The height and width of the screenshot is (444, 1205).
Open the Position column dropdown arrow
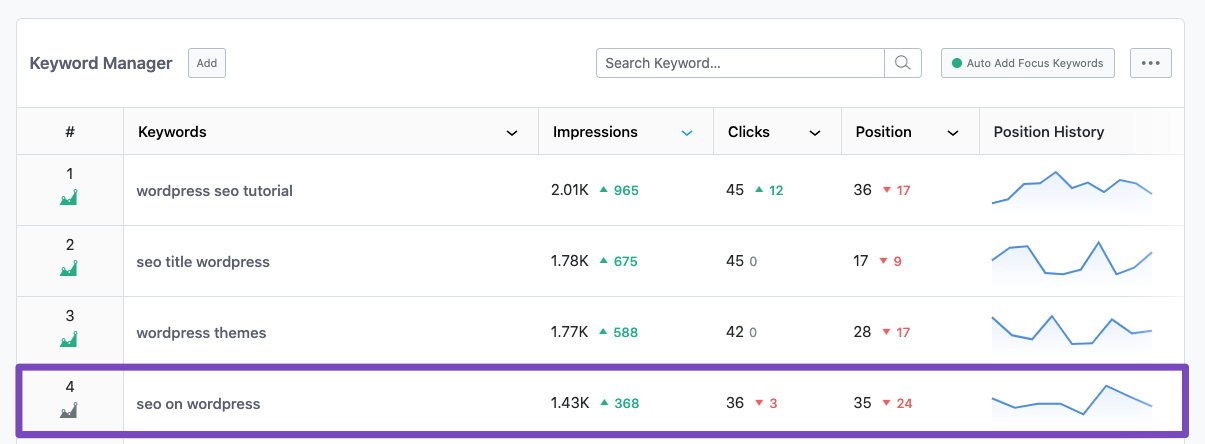953,133
